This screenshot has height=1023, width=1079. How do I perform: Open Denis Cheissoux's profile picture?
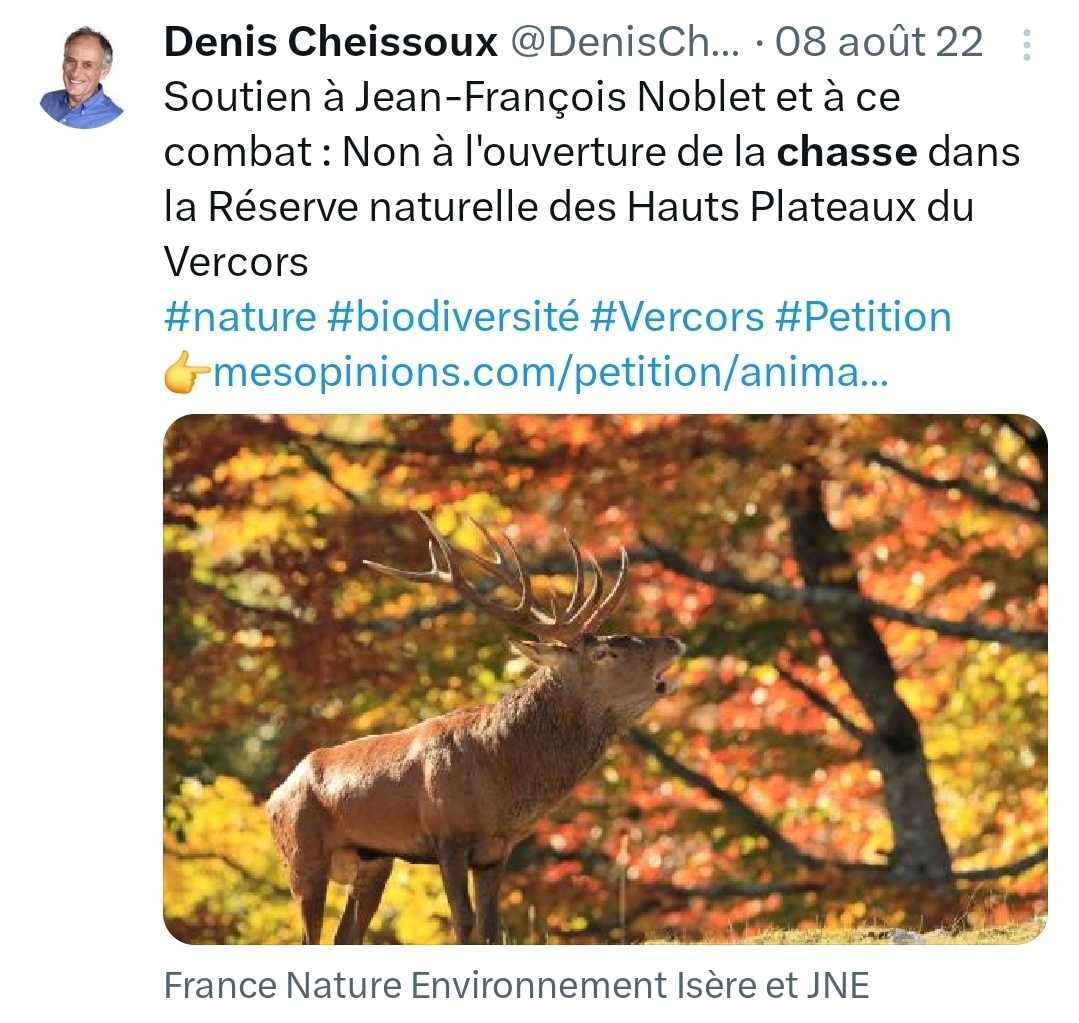pos(80,76)
